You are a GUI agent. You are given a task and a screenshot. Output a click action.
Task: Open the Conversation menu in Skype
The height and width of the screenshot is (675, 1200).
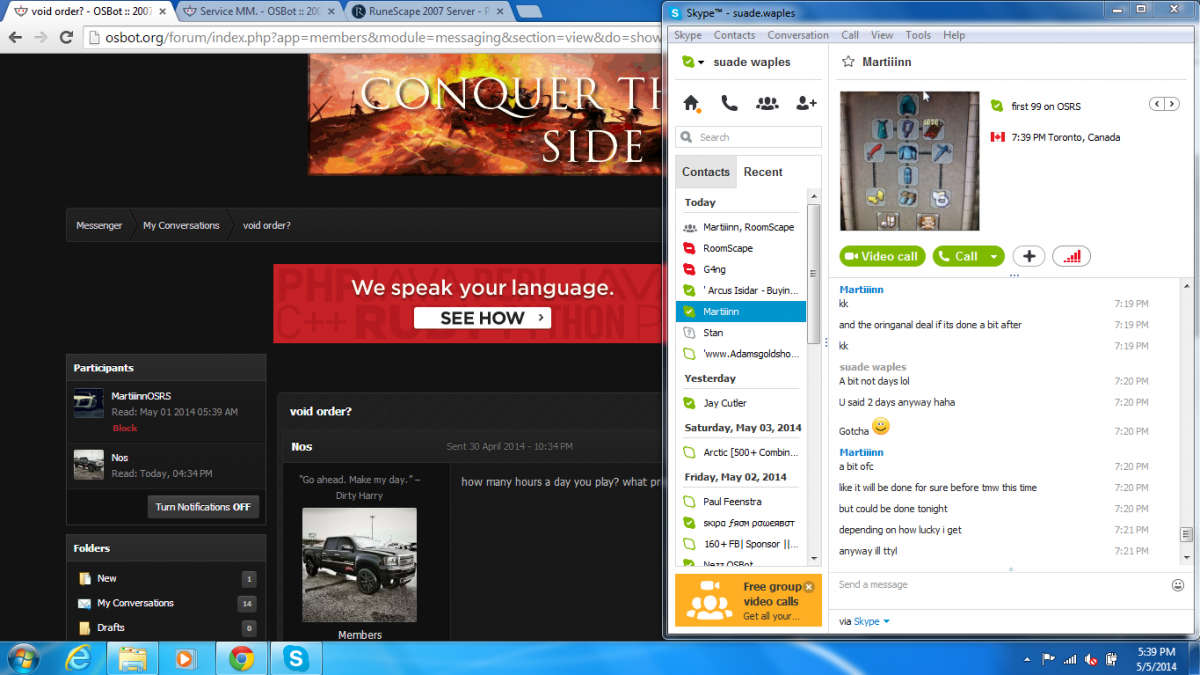[x=797, y=35]
